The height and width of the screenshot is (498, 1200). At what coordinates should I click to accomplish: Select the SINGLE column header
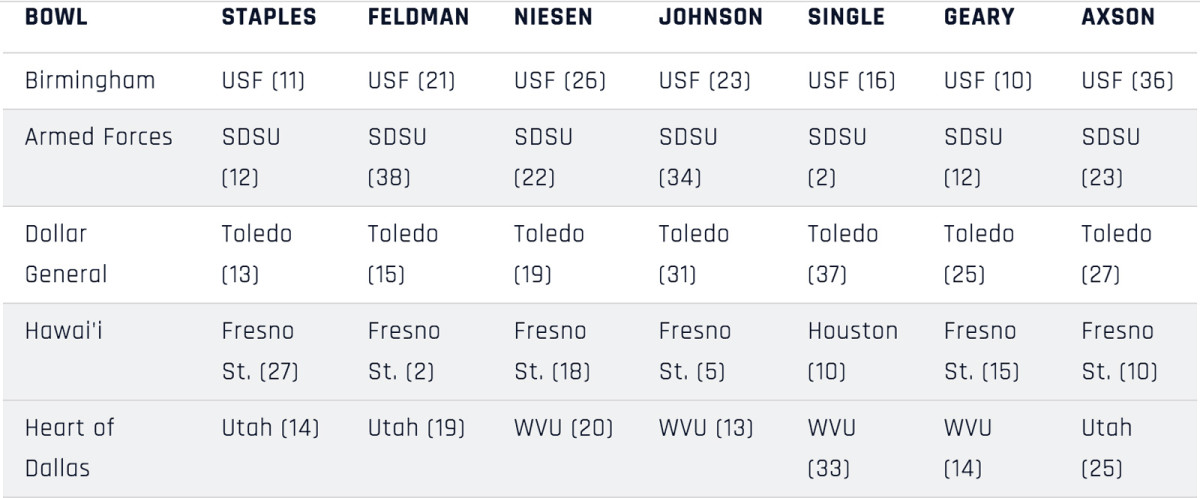846,18
